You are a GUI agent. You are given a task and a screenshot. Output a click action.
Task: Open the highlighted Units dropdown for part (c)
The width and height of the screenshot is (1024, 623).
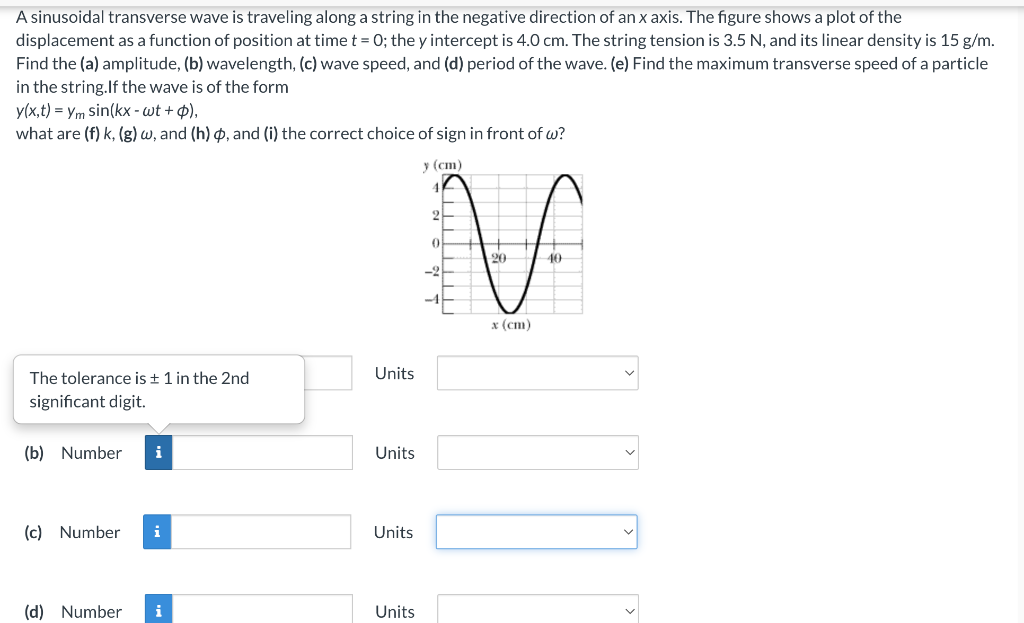[537, 532]
